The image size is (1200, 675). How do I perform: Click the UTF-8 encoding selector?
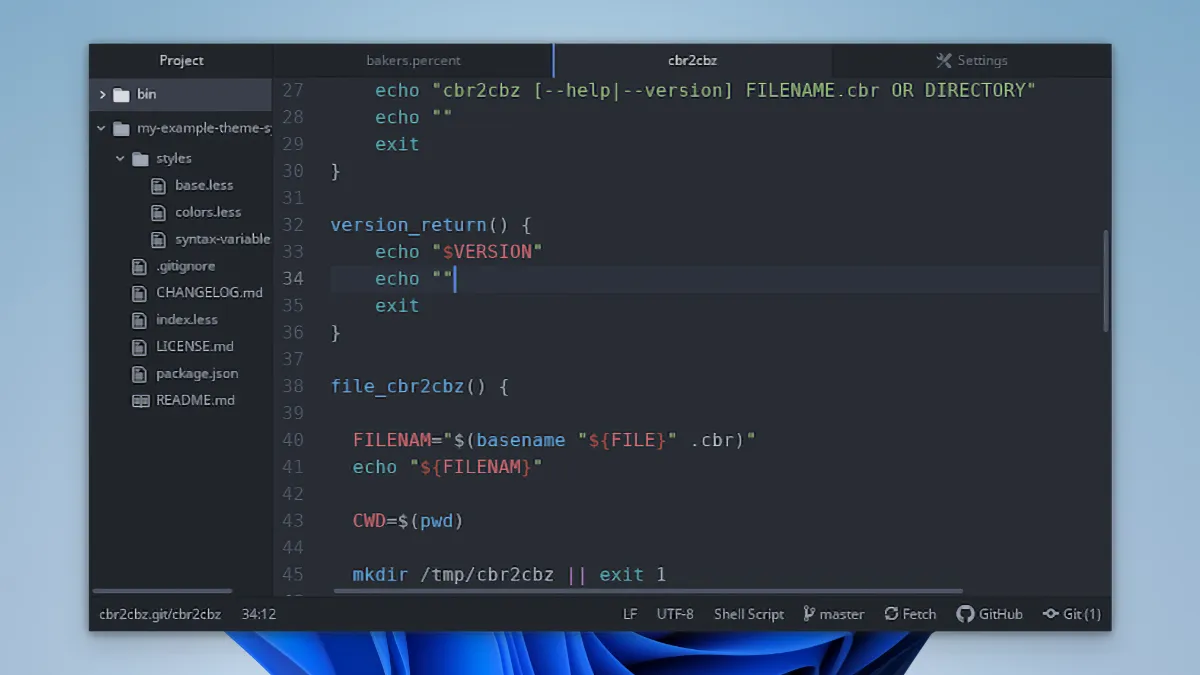674,614
